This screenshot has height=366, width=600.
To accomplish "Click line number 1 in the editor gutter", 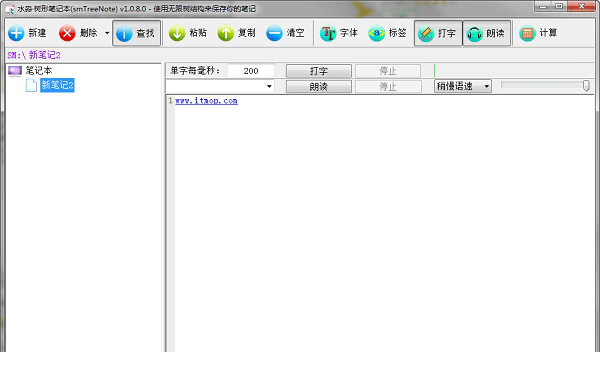I will (x=170, y=101).
